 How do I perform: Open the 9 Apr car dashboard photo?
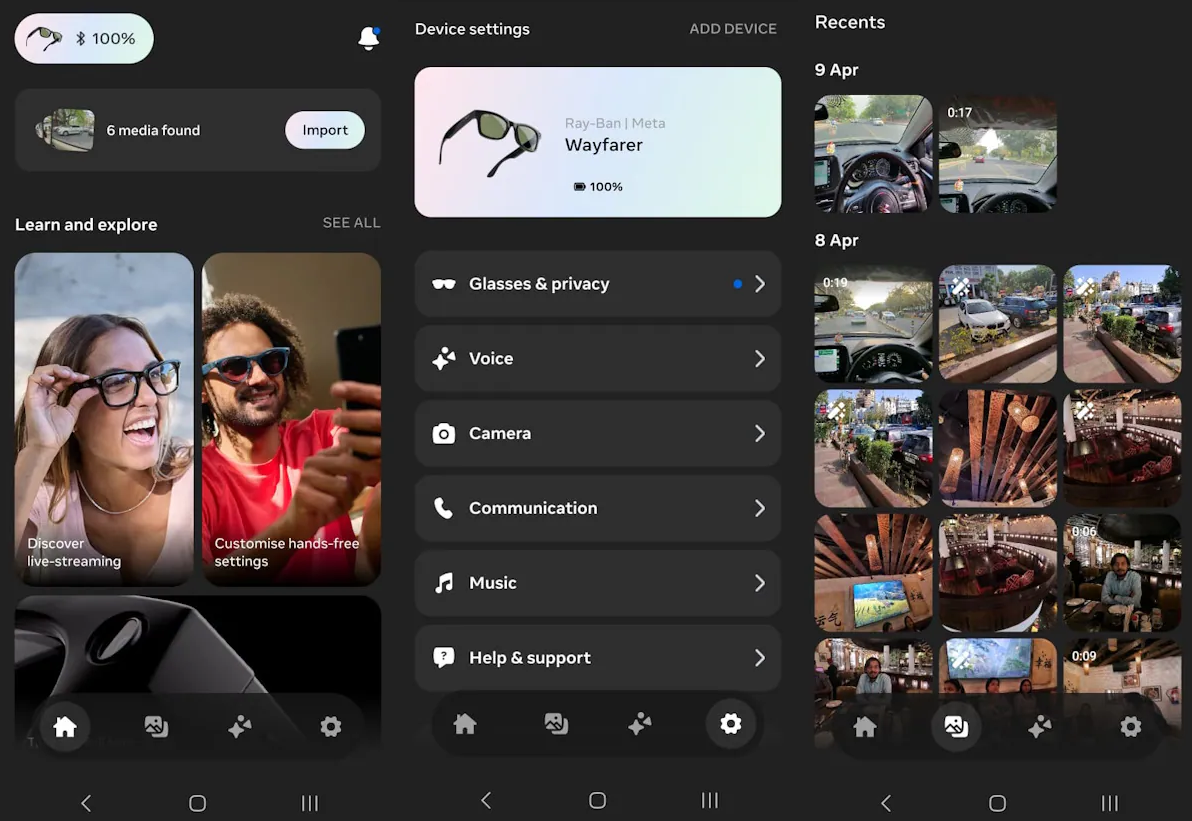873,154
